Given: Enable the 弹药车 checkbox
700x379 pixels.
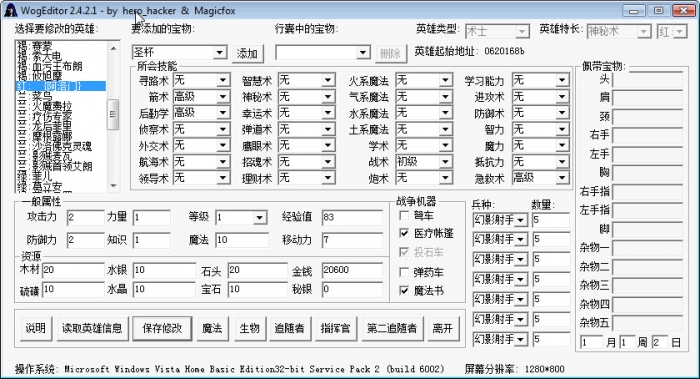Looking at the screenshot, I should pos(404,272).
